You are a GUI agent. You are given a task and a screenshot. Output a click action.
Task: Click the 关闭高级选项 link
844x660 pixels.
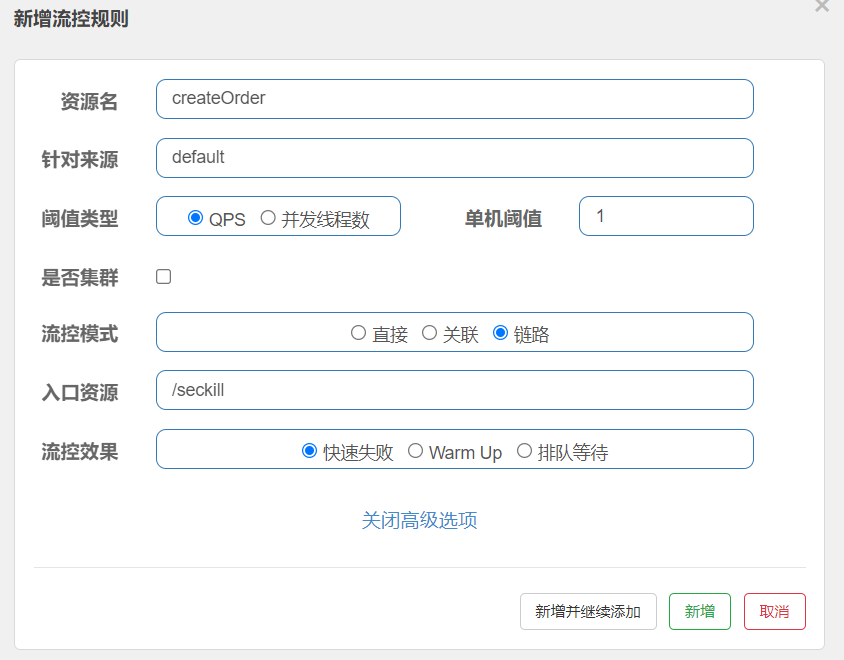pos(420,521)
